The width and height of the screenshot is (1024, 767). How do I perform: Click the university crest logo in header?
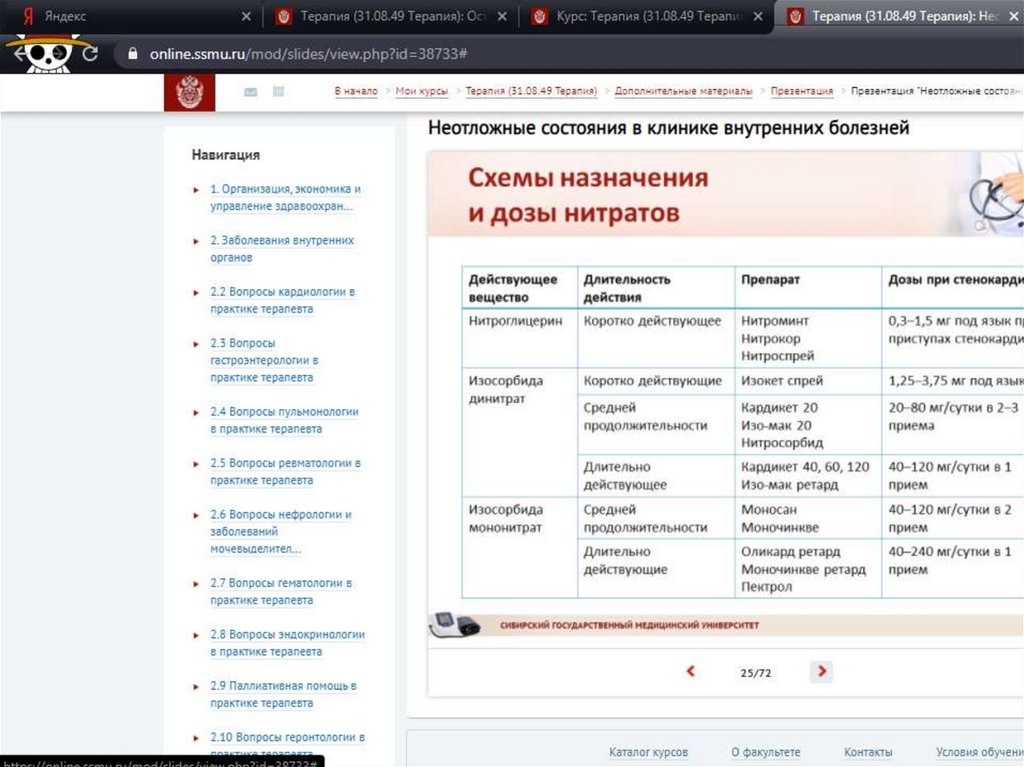(188, 92)
